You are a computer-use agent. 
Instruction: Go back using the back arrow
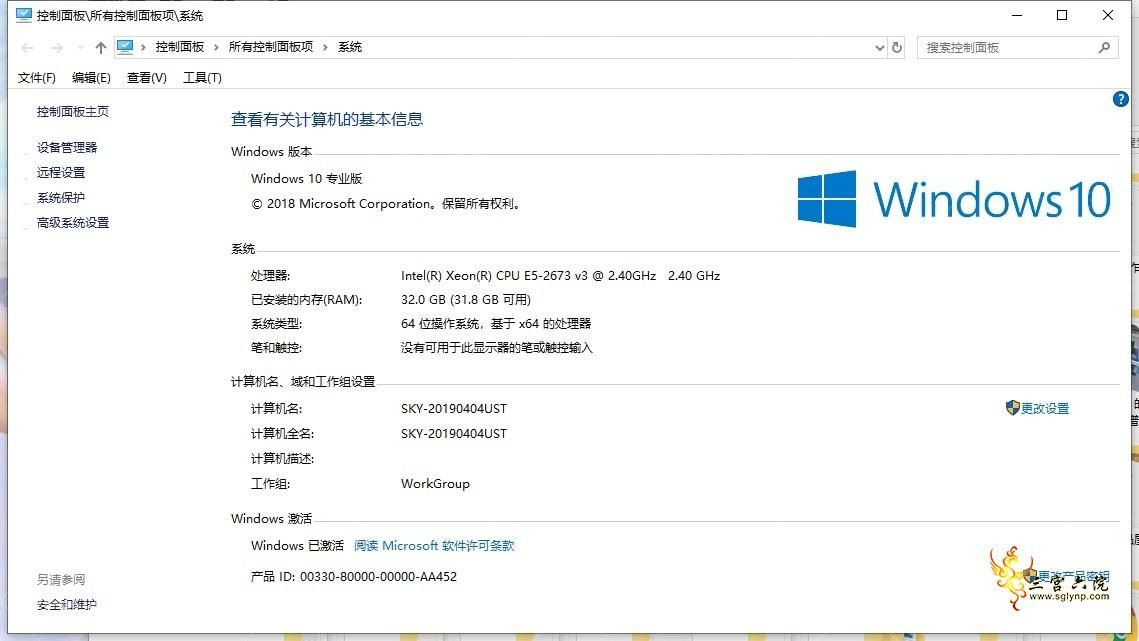[x=28, y=48]
